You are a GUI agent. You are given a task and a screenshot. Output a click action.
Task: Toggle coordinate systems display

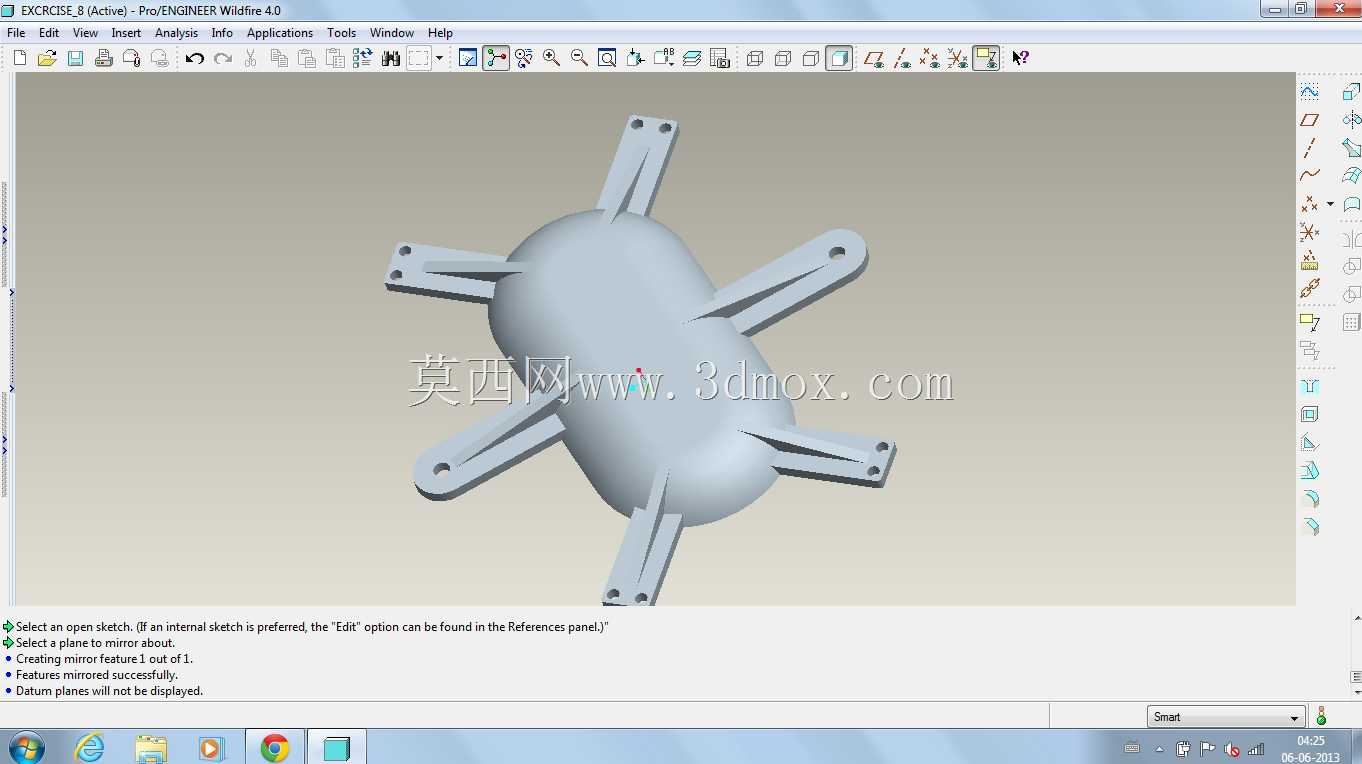click(x=958, y=58)
